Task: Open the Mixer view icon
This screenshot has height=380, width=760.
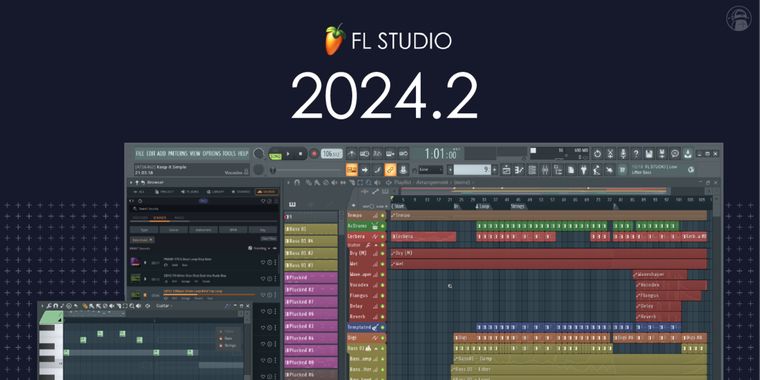Action: click(x=545, y=170)
